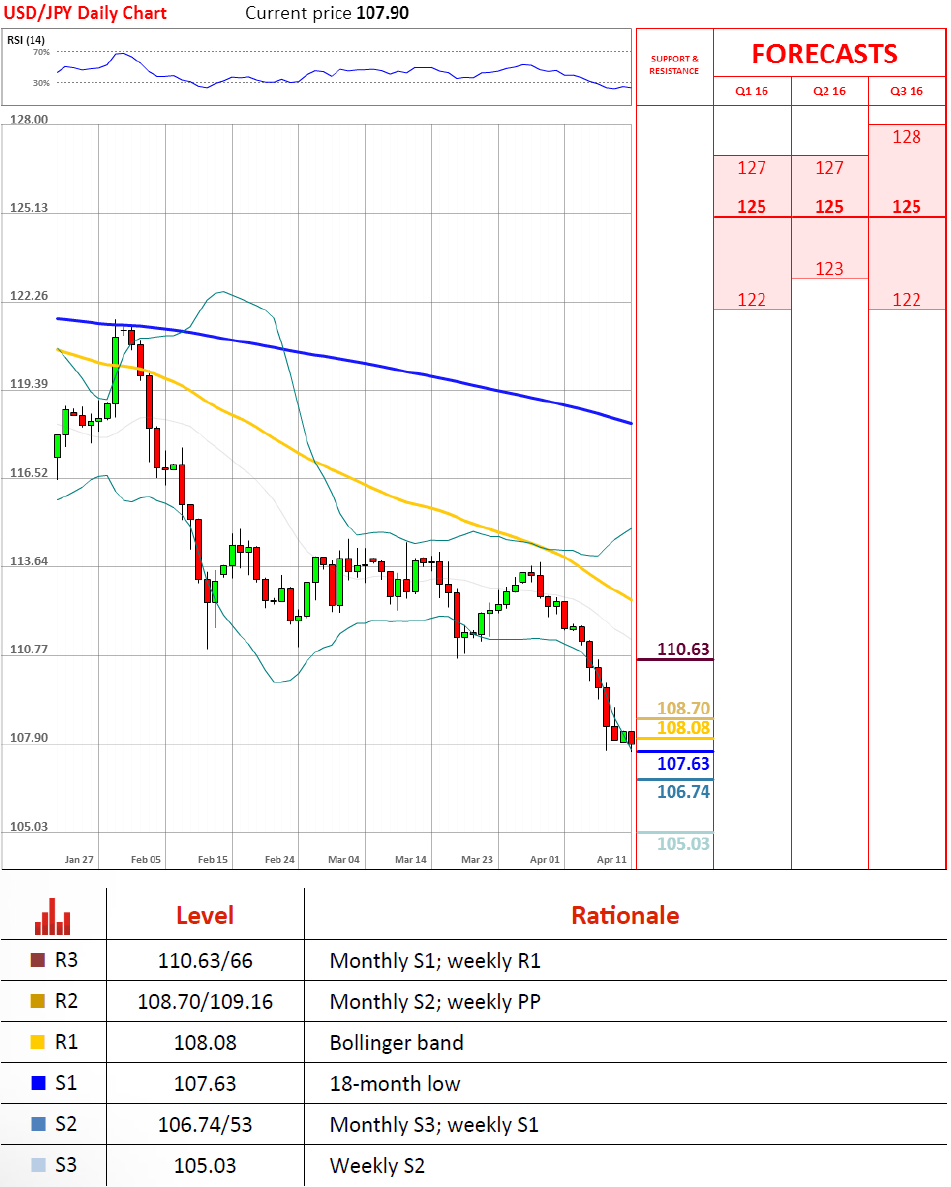Click the 122.26 price axis label
This screenshot has height=1187, width=951.
point(29,295)
